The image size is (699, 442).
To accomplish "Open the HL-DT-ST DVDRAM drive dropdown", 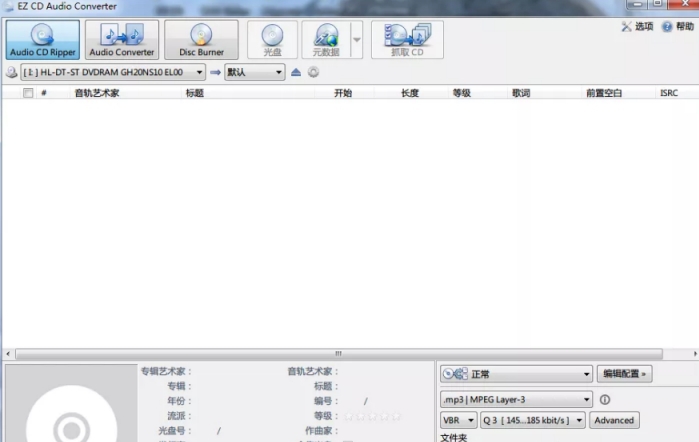I will click(113, 72).
